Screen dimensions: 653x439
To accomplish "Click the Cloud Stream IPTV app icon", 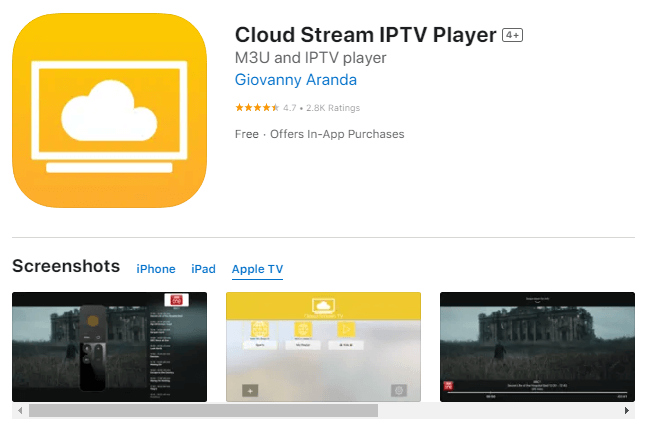I will tap(110, 110).
